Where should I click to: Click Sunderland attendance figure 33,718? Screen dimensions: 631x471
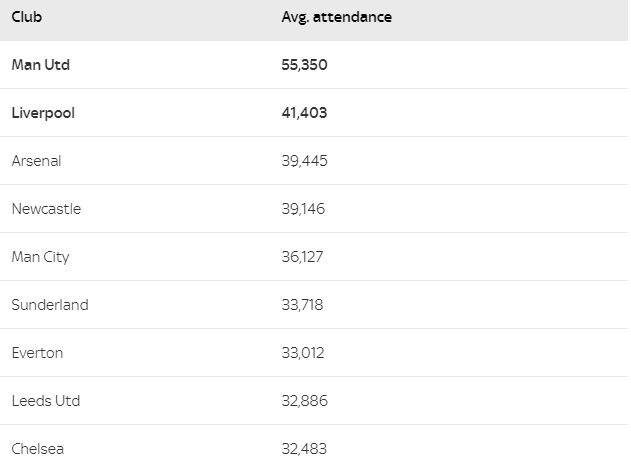pos(302,305)
